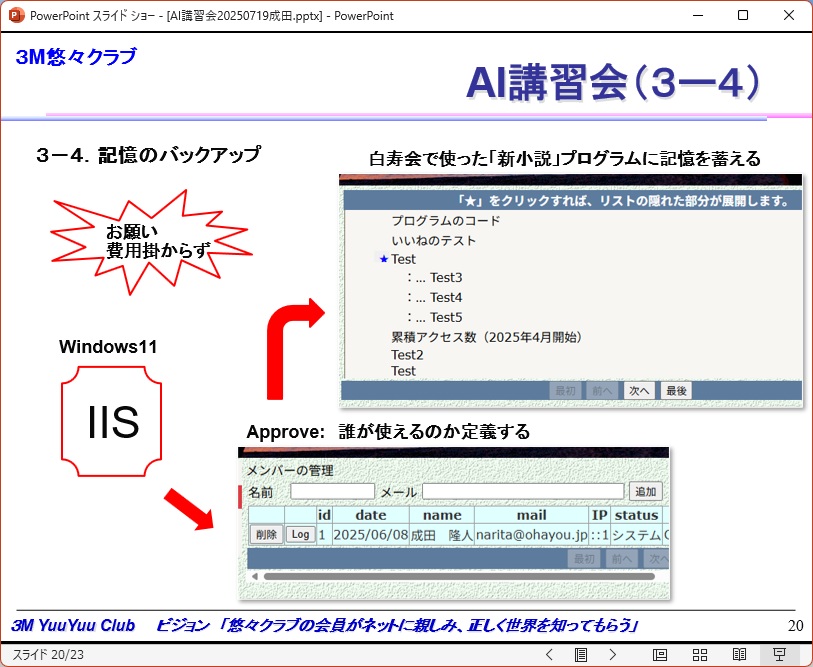Click the 名前 text input field
The width and height of the screenshot is (813, 667).
(x=332, y=492)
